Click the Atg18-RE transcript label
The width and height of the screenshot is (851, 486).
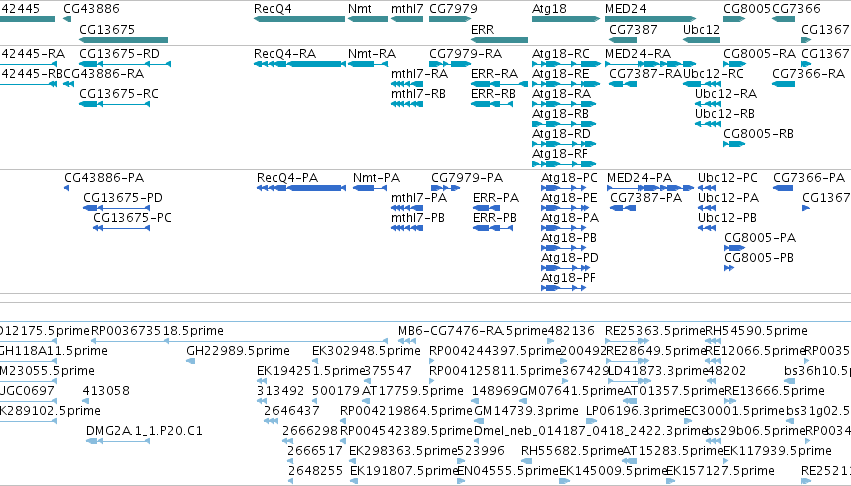[x=561, y=74]
